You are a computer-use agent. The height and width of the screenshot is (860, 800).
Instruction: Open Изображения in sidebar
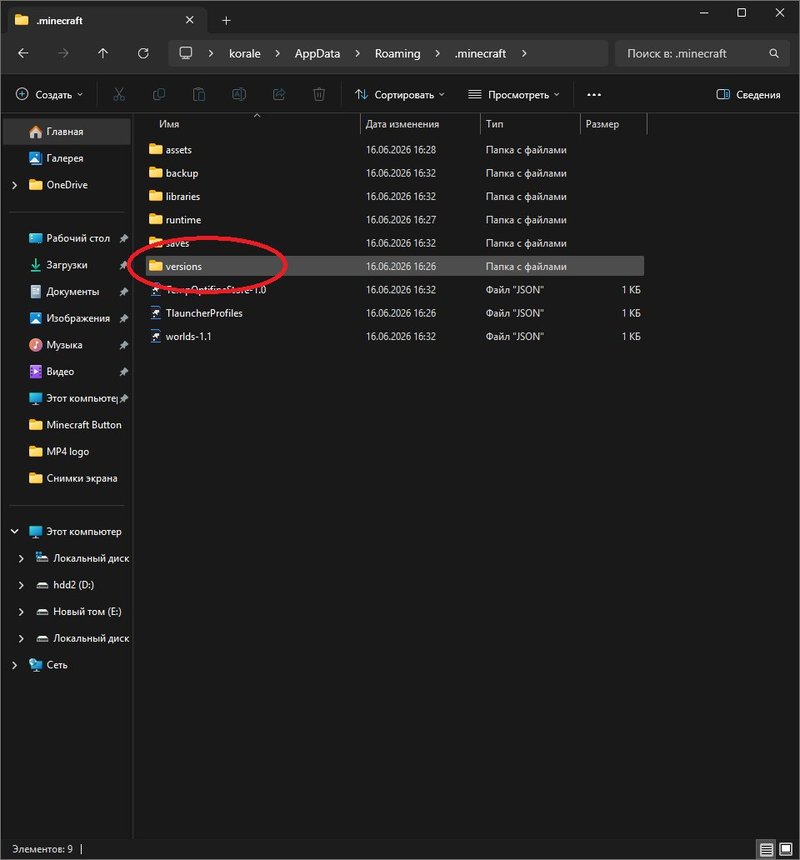pos(67,318)
